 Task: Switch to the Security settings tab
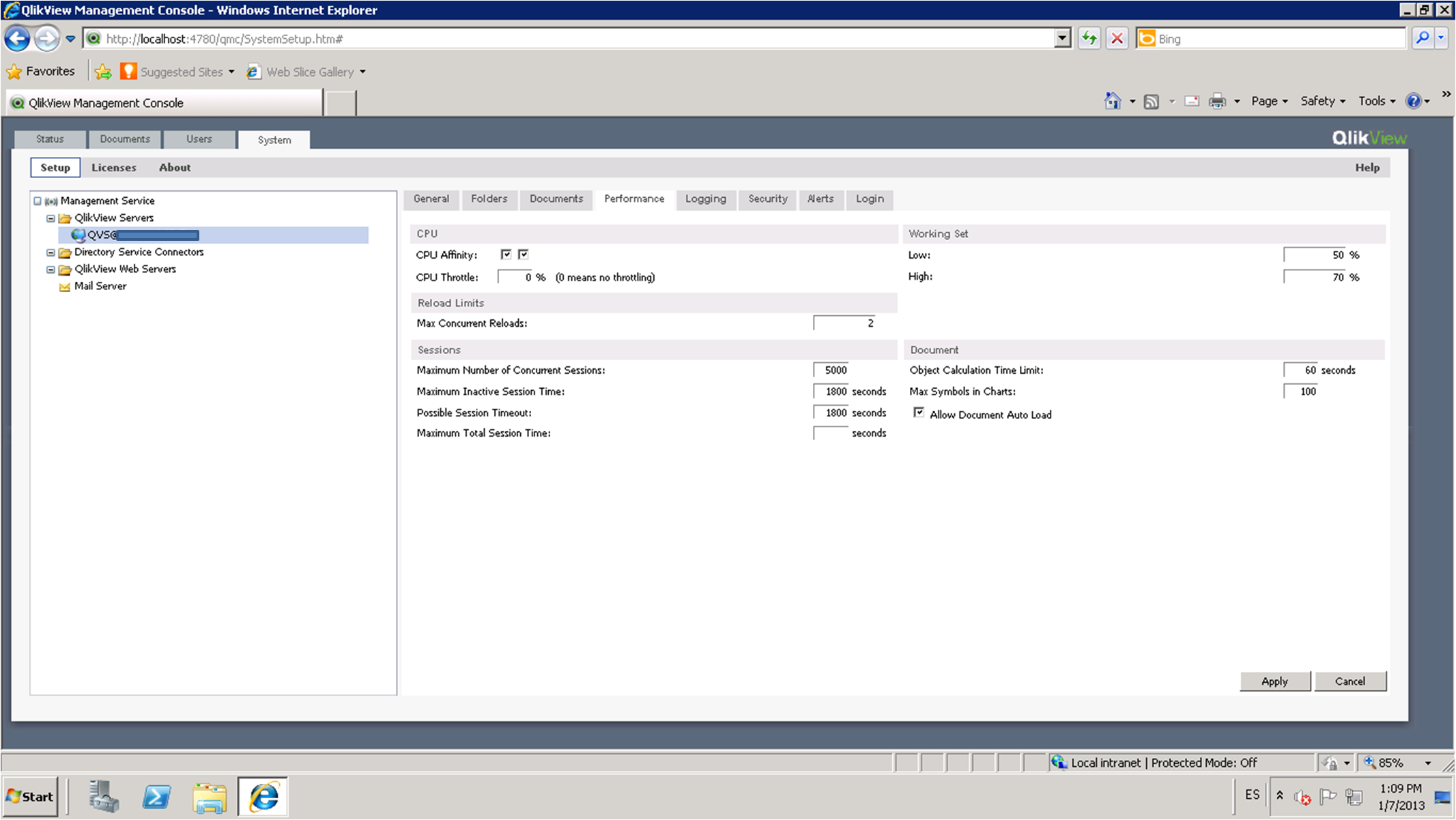[x=768, y=199]
